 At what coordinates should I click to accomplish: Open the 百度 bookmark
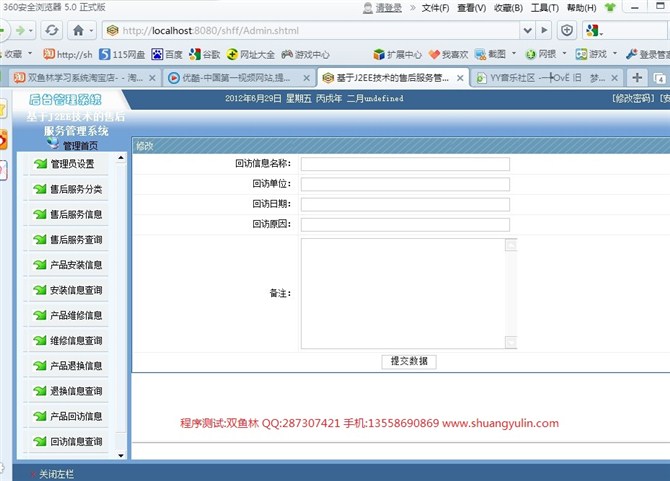(x=167, y=54)
